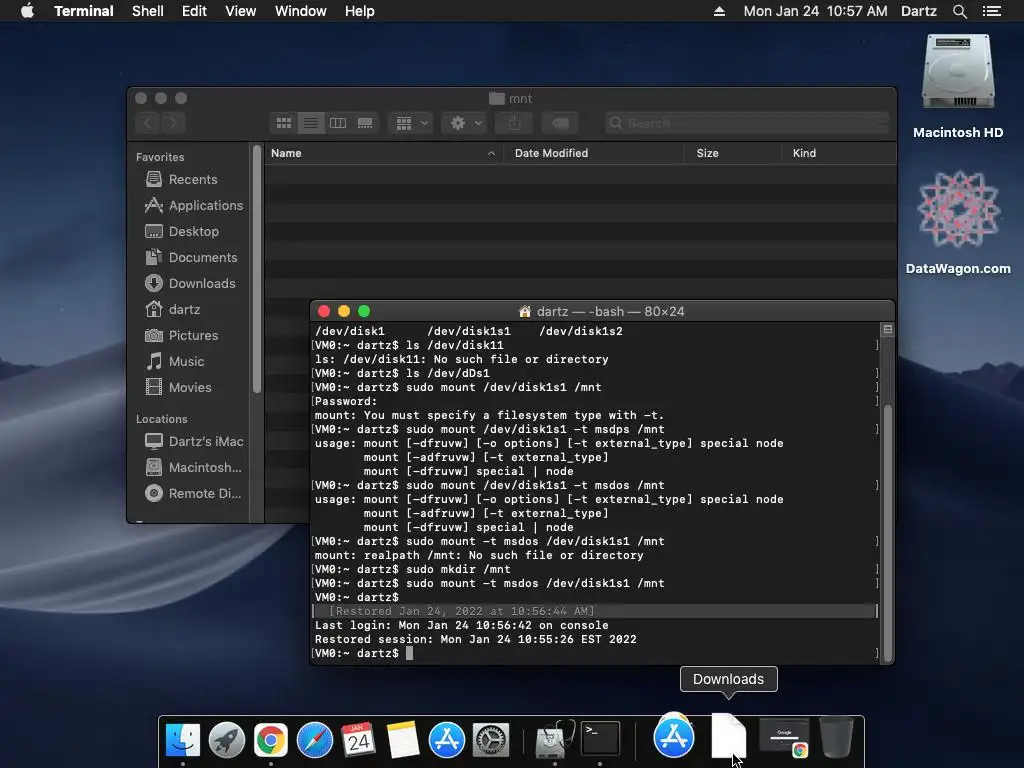Select Dartz's iMac under Locations

click(x=193, y=441)
